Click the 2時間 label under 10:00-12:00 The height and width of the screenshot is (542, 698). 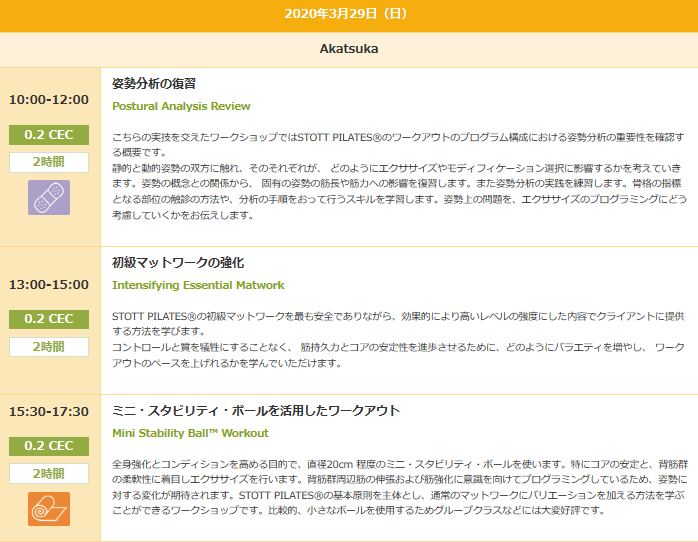coord(49,162)
